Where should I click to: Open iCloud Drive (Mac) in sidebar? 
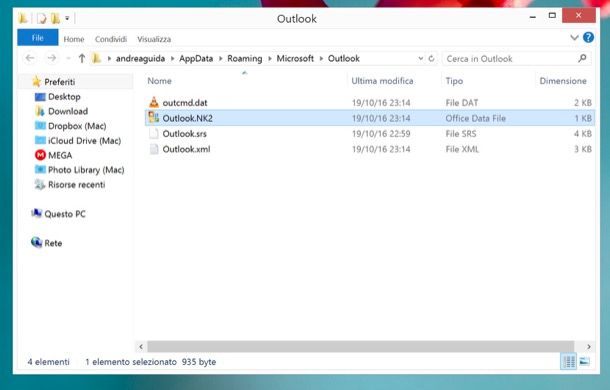(84, 141)
